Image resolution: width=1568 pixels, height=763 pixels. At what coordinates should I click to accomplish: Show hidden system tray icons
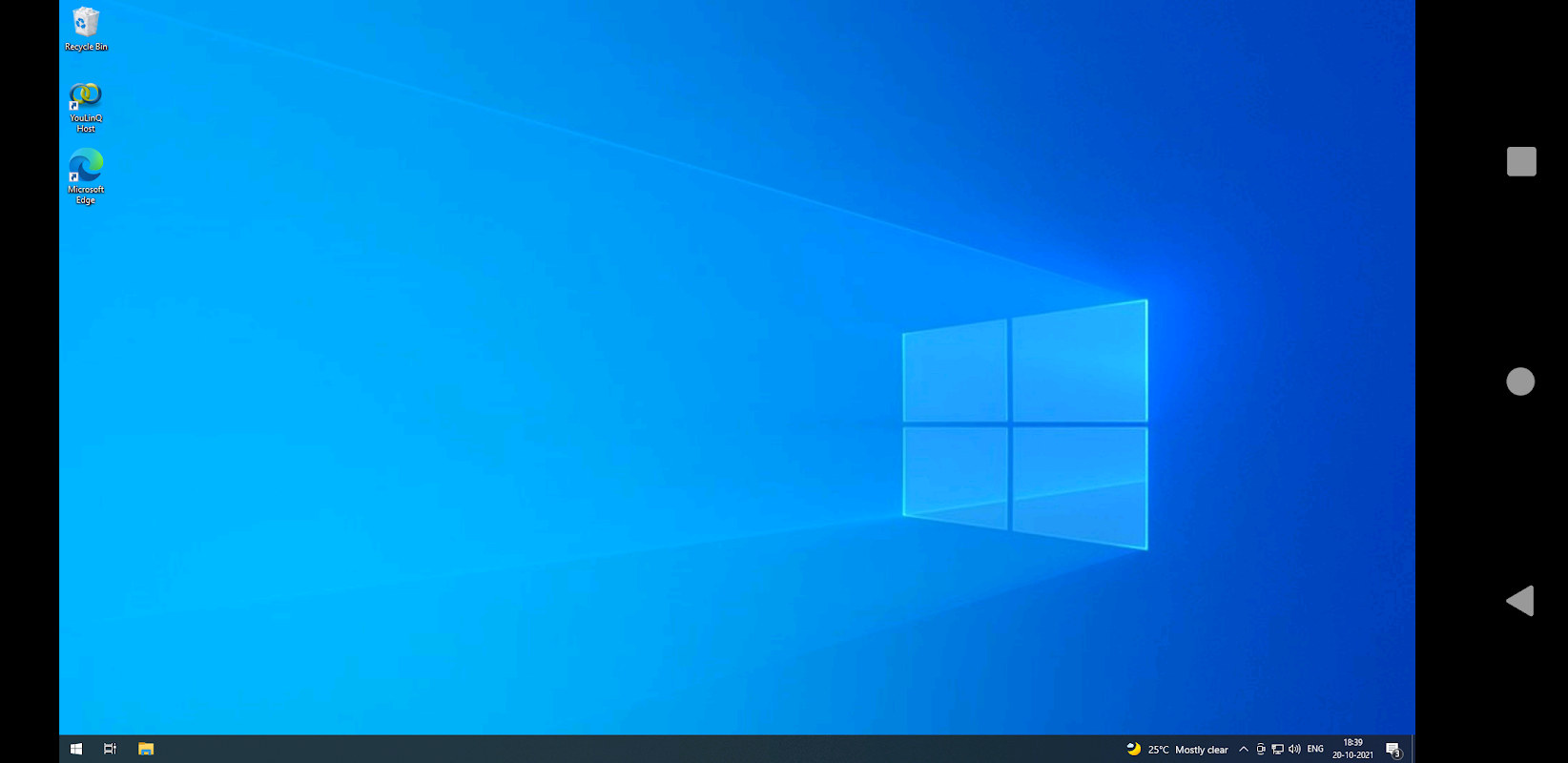[1243, 750]
